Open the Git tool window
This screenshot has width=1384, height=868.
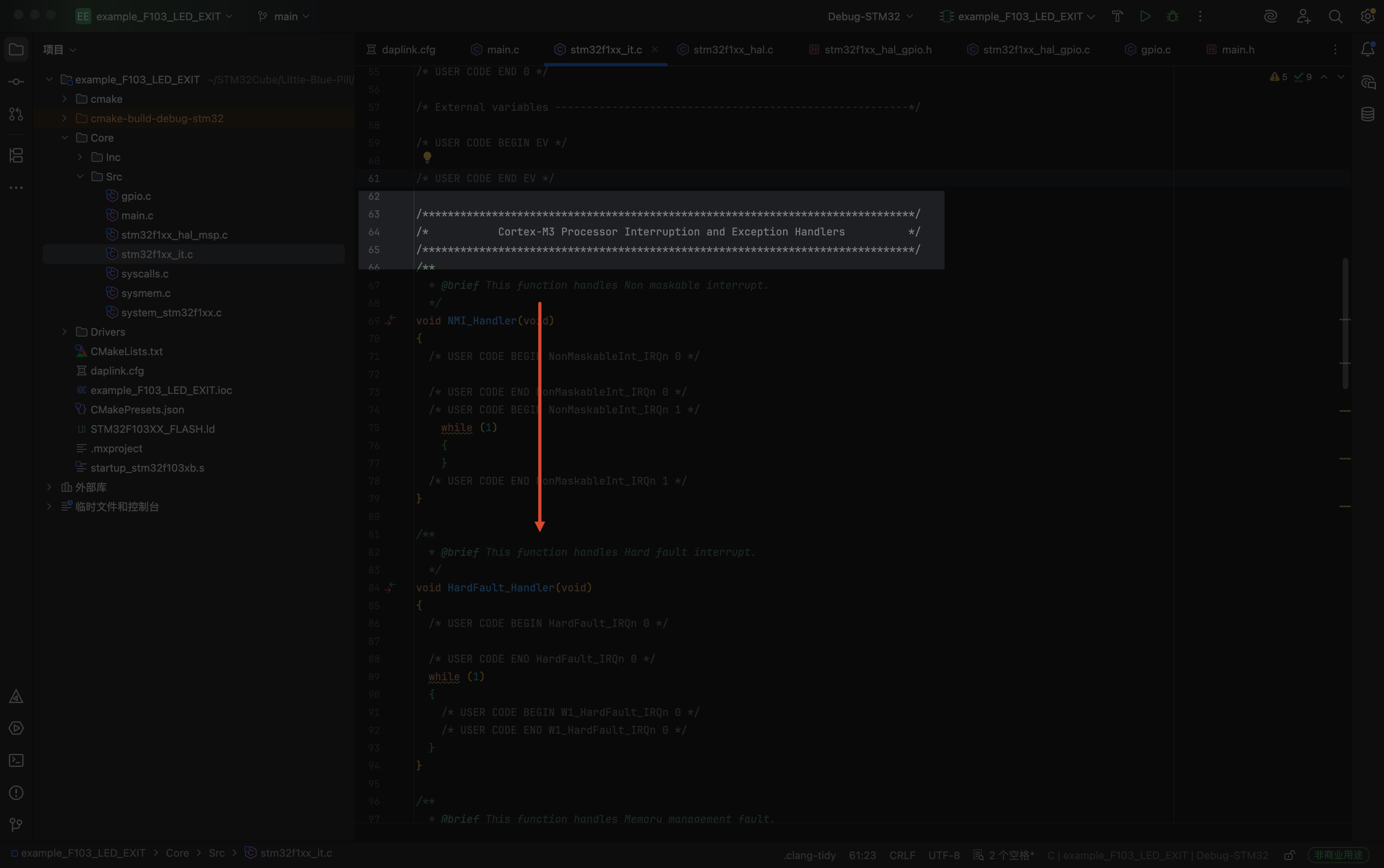(16, 825)
